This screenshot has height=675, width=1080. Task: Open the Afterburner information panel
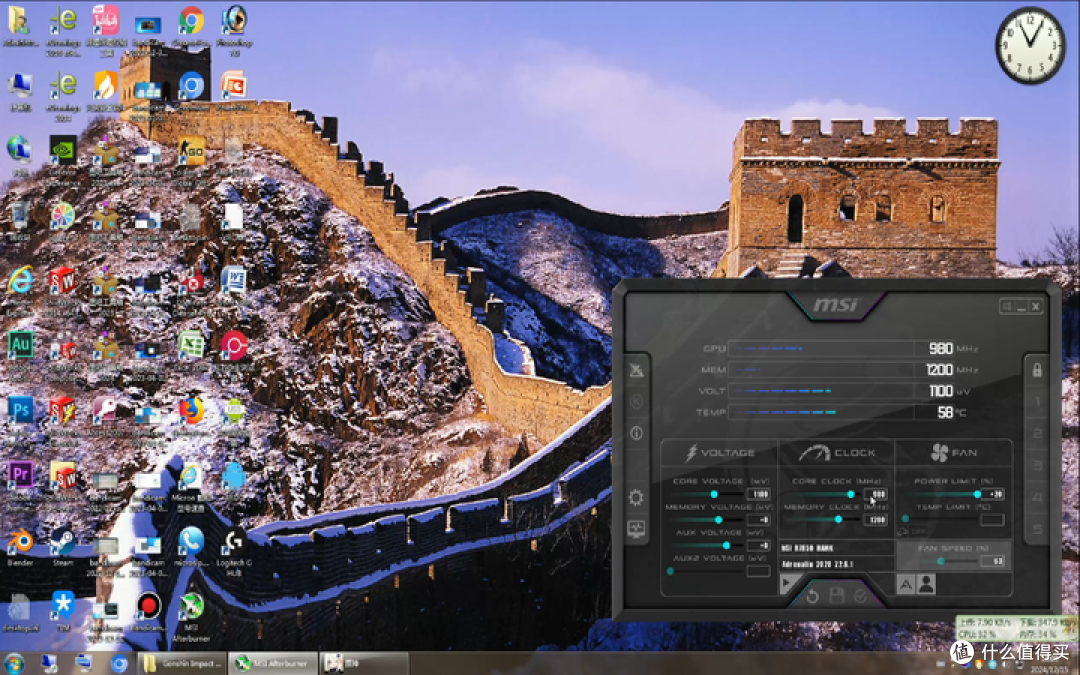(636, 433)
